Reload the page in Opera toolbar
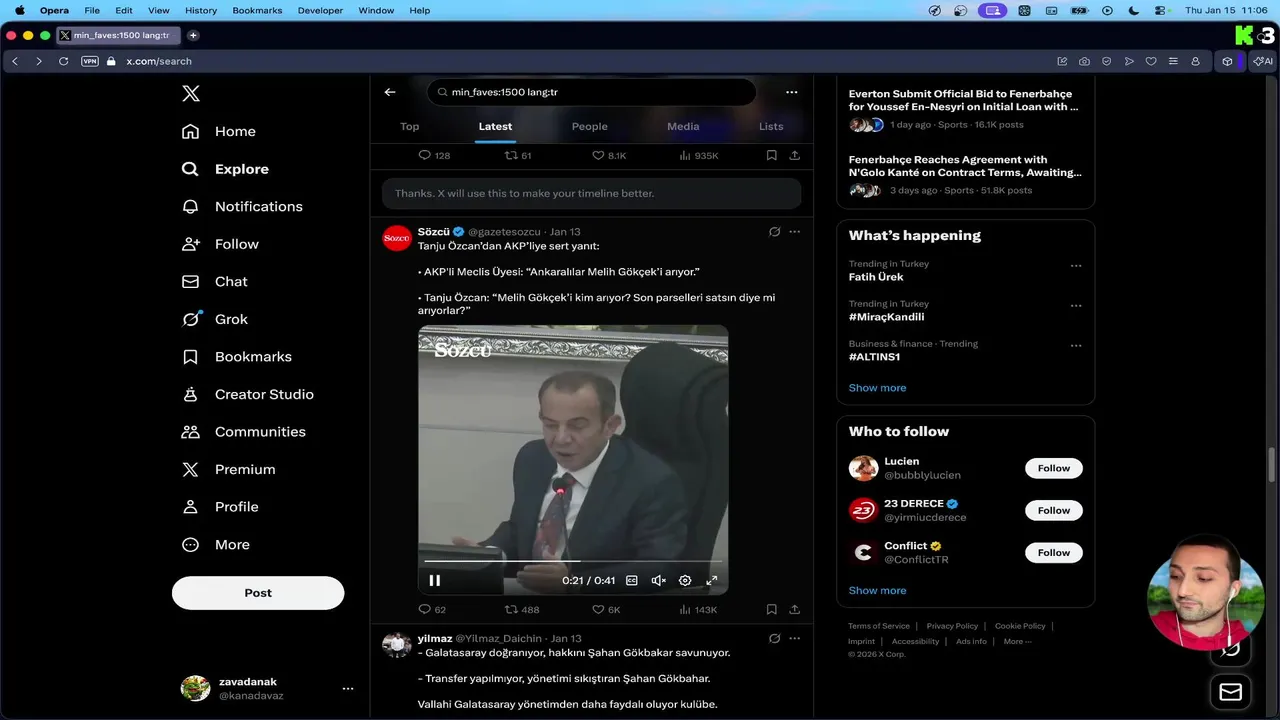 point(63,61)
